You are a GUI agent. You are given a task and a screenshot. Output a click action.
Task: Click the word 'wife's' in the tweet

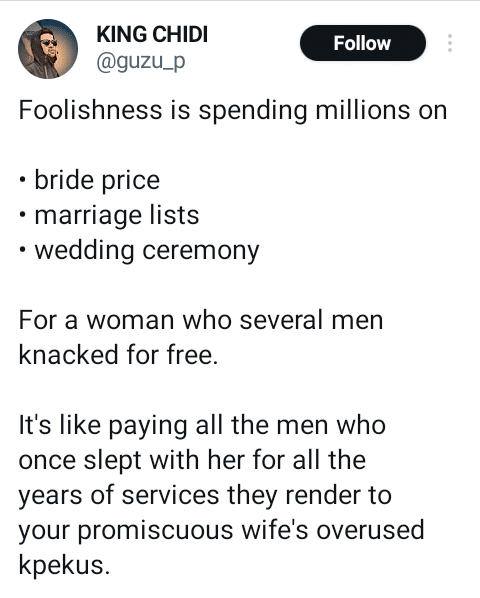pyautogui.click(x=275, y=530)
